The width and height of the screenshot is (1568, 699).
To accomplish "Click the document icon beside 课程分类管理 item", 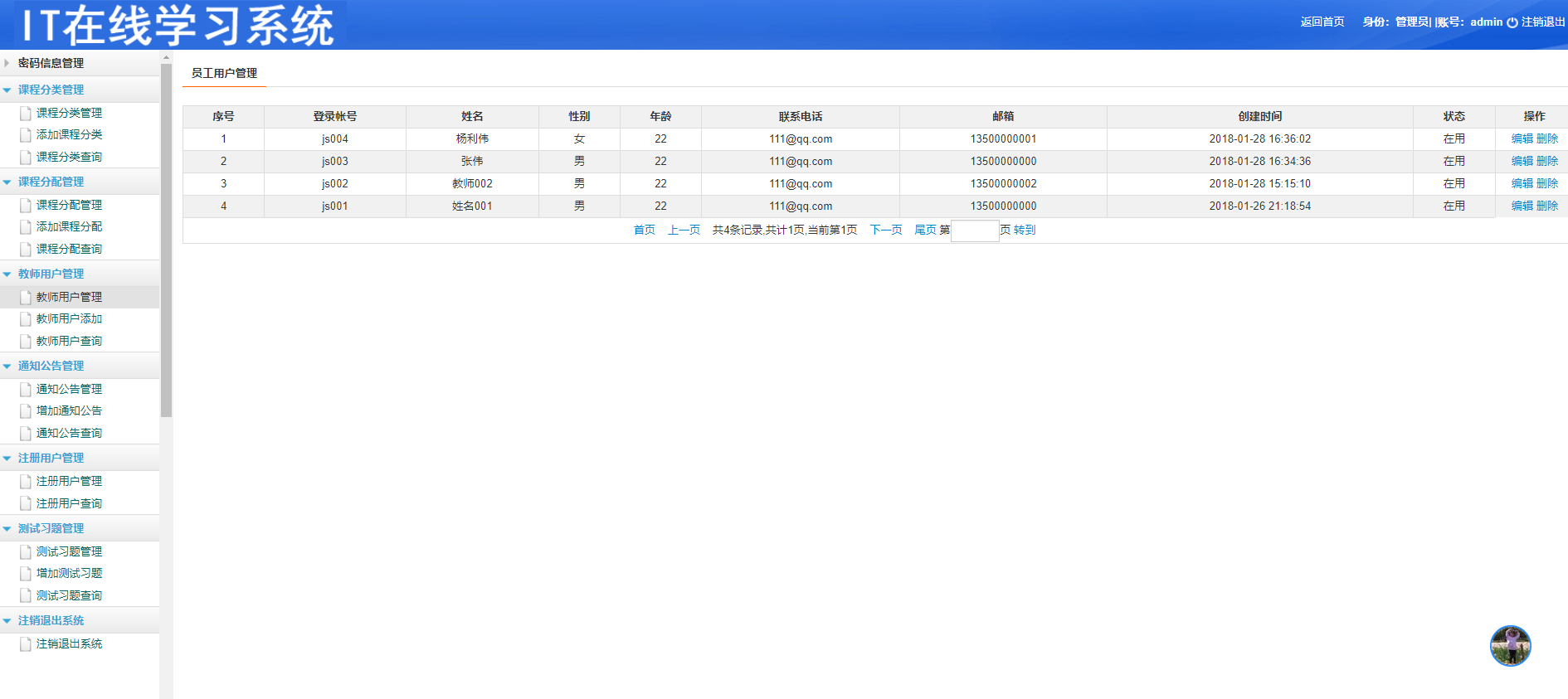I will [x=26, y=113].
